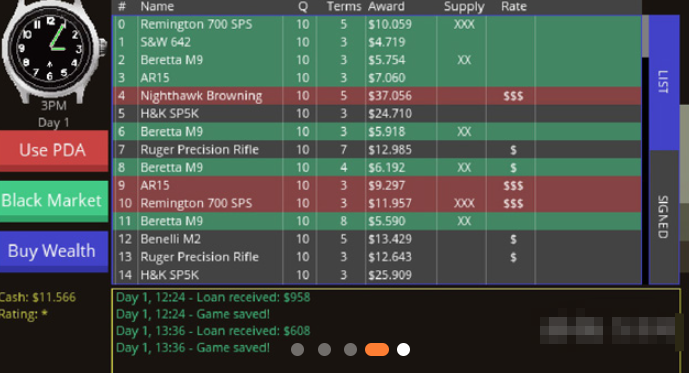Click the $37.056 award value
The width and height of the screenshot is (689, 373).
point(390,96)
